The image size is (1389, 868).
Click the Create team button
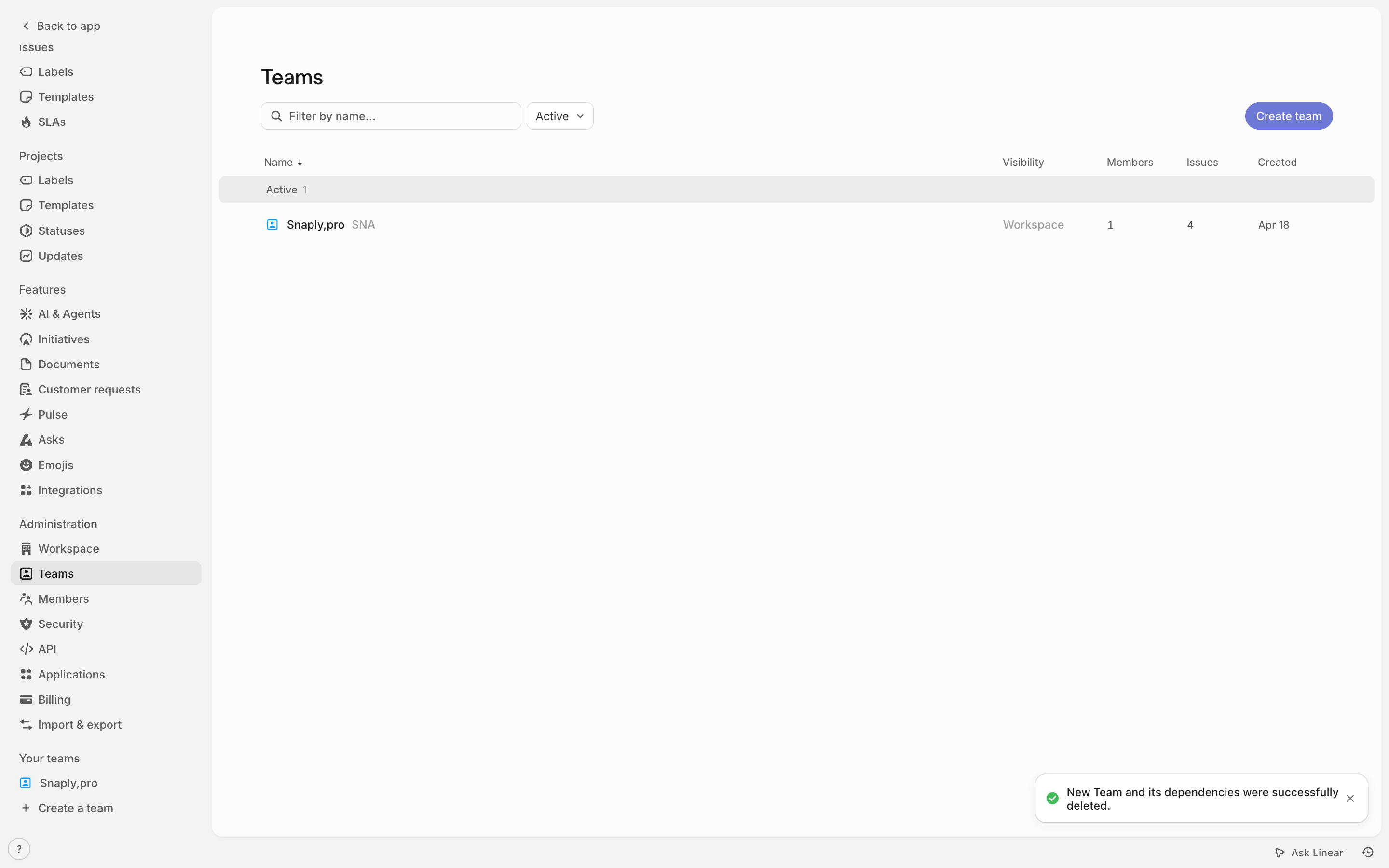pyautogui.click(x=1289, y=116)
